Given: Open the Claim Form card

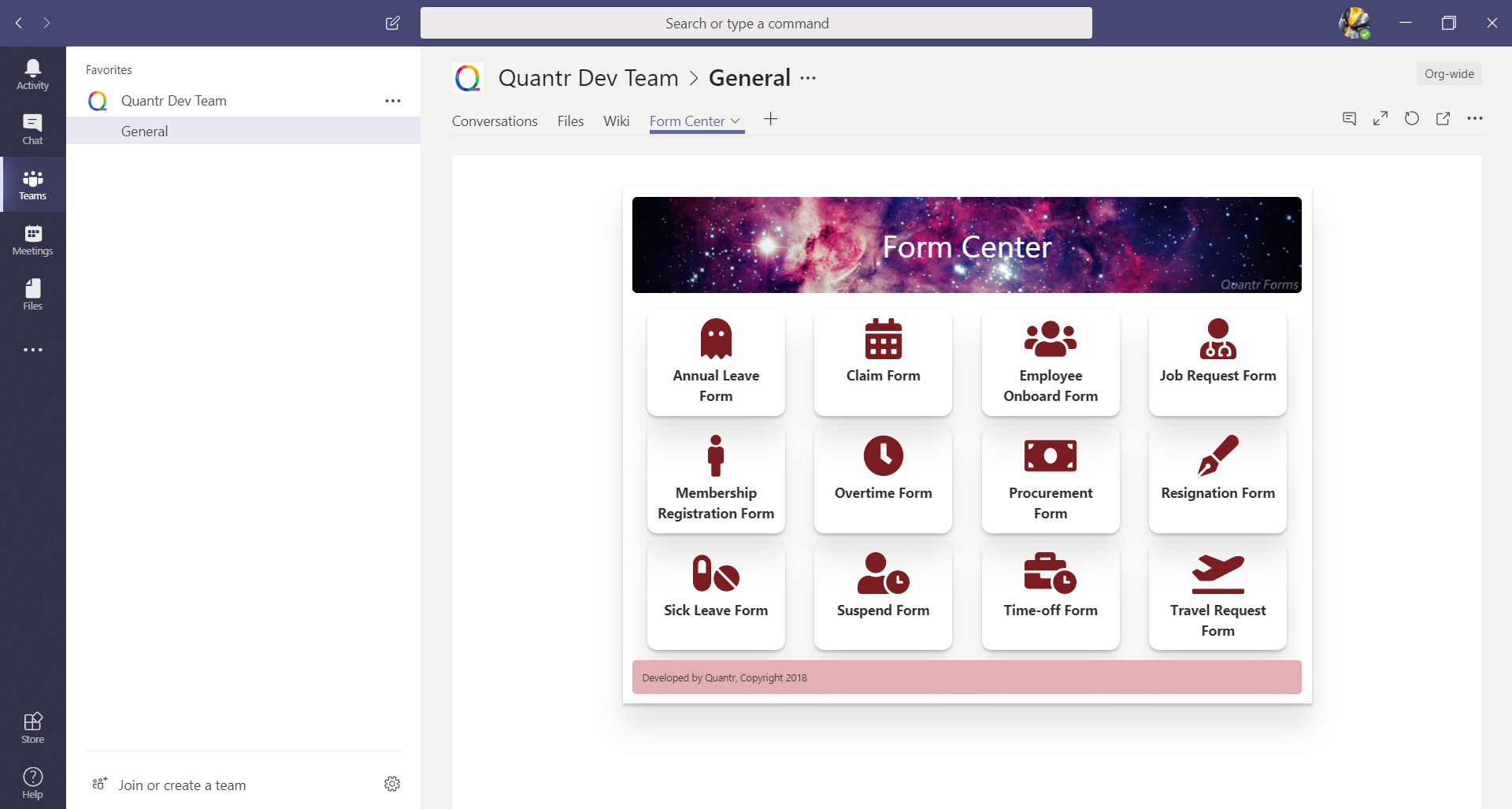Looking at the screenshot, I should (883, 362).
